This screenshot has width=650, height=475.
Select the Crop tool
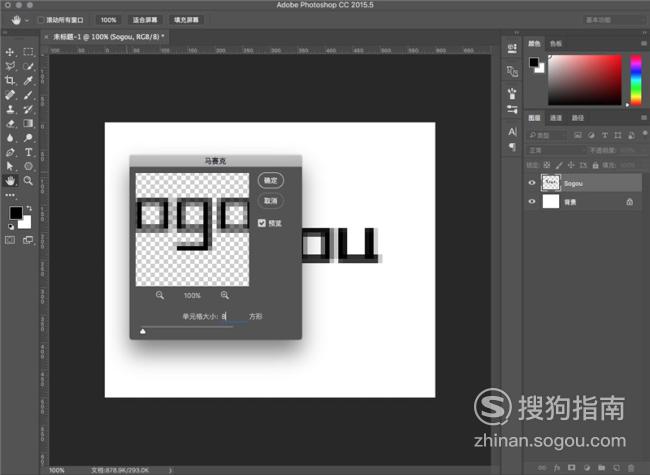pyautogui.click(x=10, y=80)
